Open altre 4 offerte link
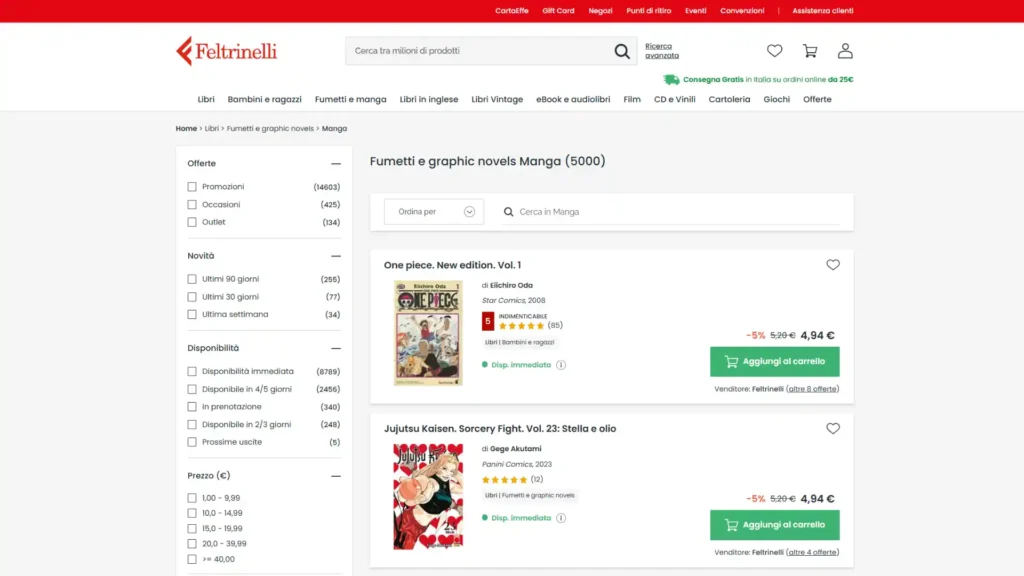 pos(812,552)
